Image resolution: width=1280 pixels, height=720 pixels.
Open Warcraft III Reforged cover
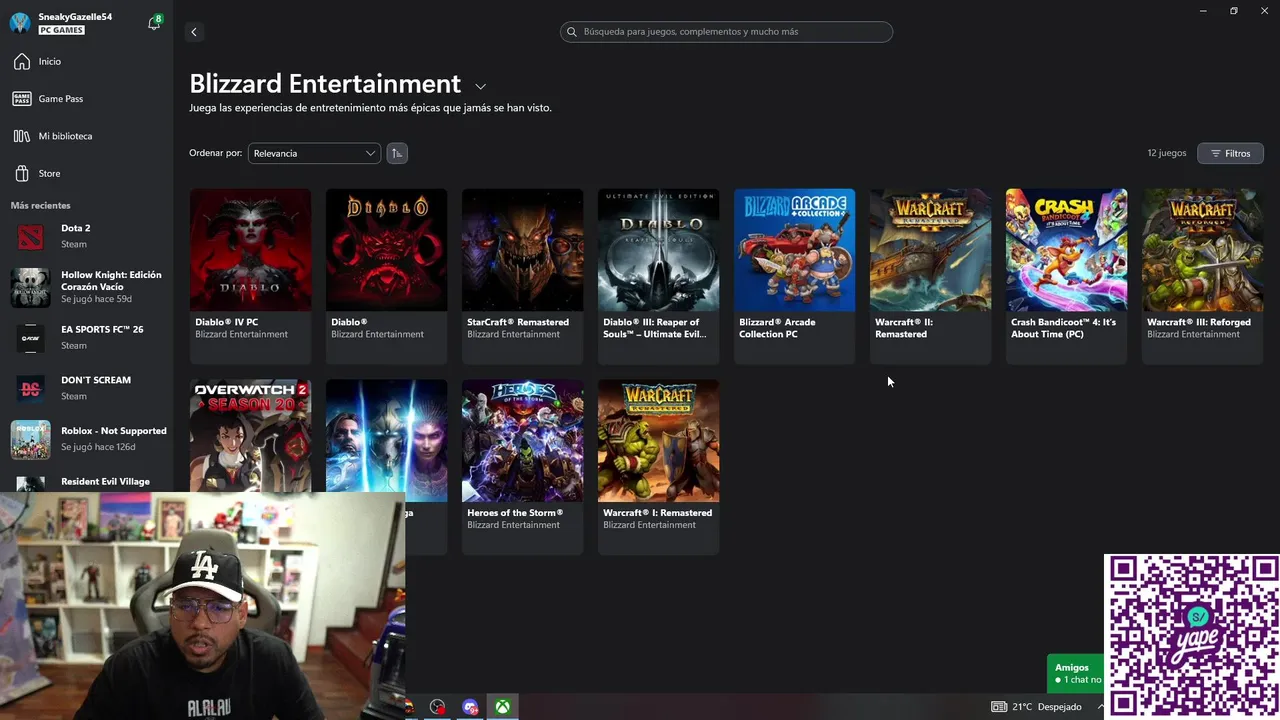coord(1202,250)
